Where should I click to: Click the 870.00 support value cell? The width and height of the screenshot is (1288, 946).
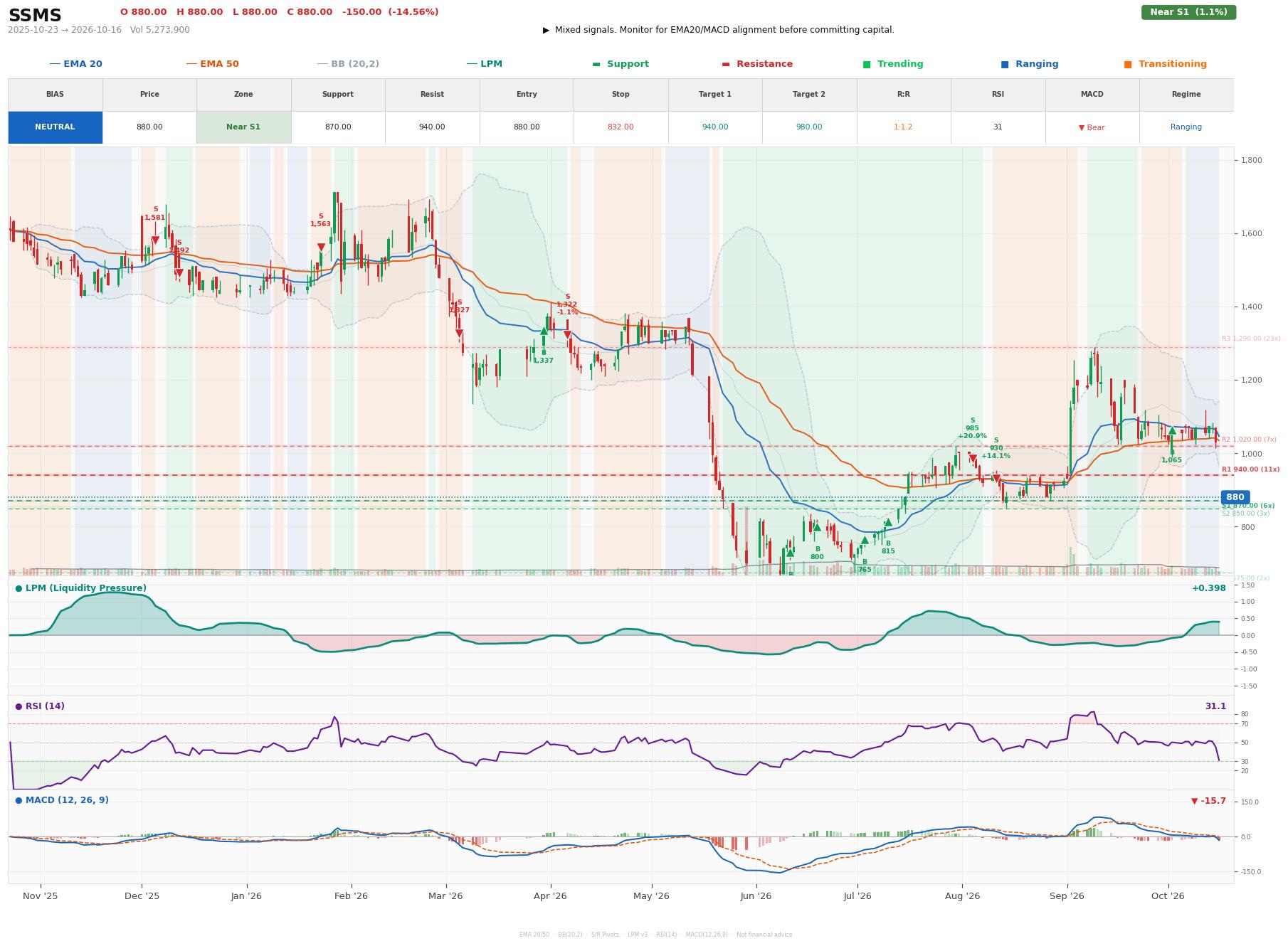point(338,127)
